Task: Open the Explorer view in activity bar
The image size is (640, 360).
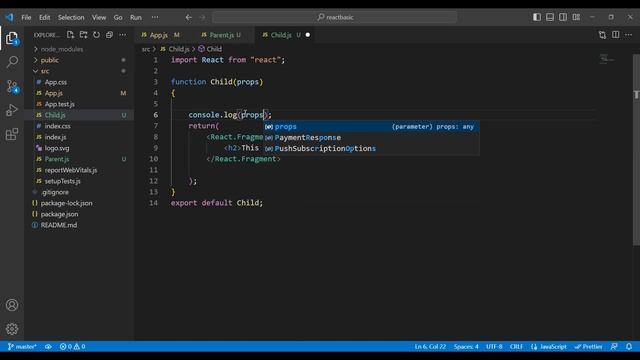Action: click(x=12, y=38)
